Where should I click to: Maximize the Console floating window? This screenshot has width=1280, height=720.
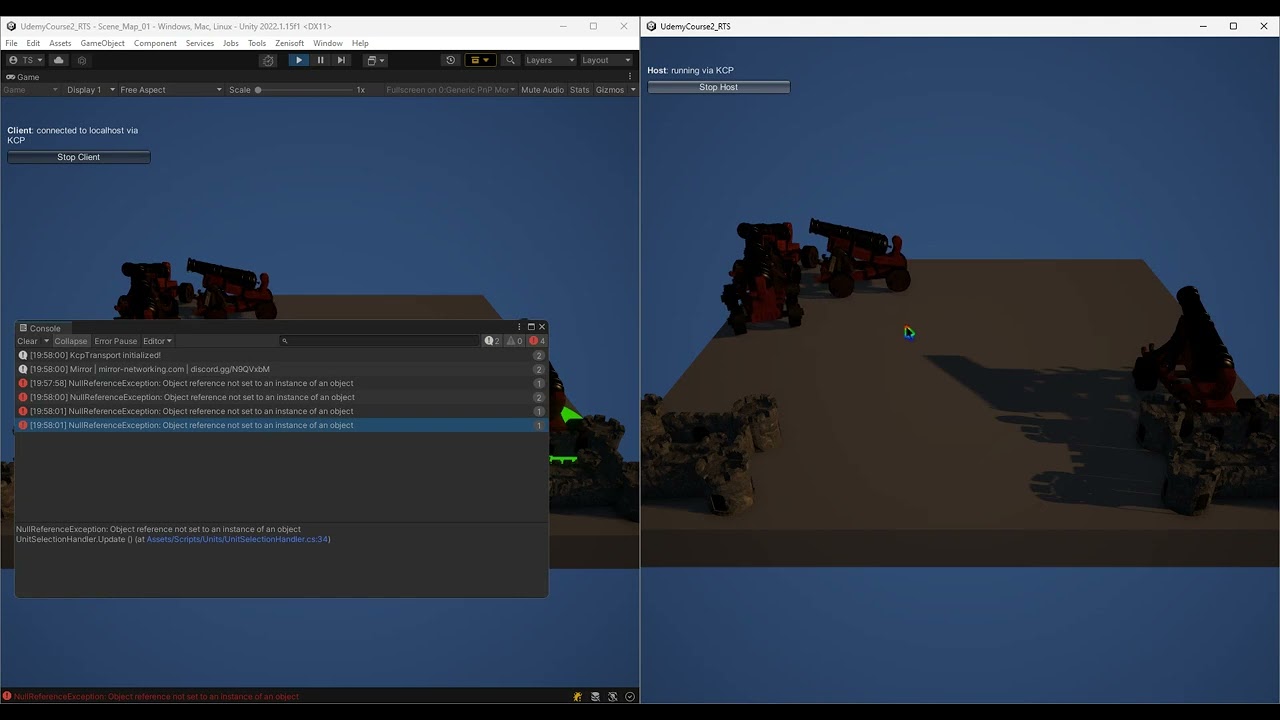pyautogui.click(x=531, y=327)
